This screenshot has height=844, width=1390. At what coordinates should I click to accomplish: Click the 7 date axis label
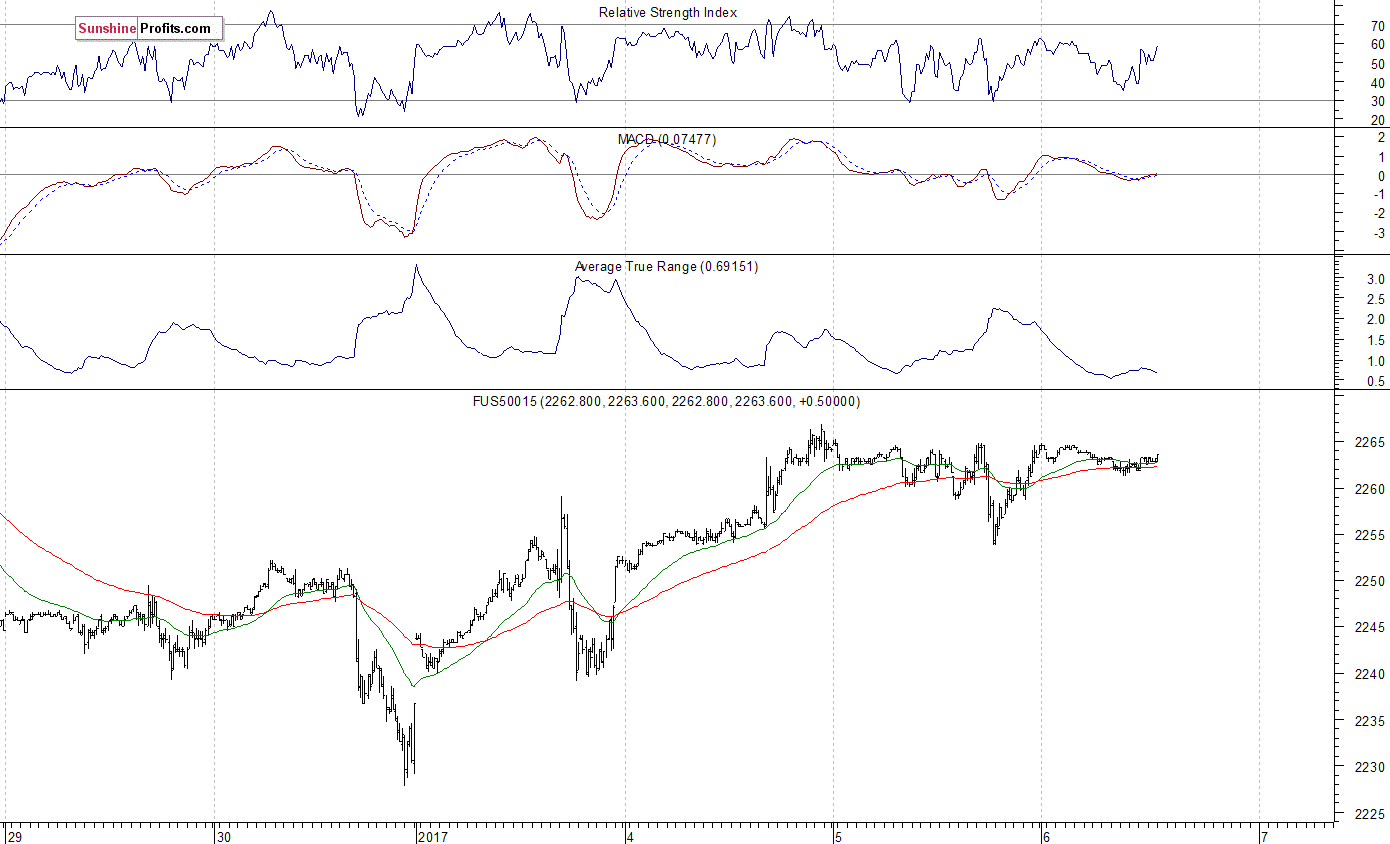[x=1265, y=836]
